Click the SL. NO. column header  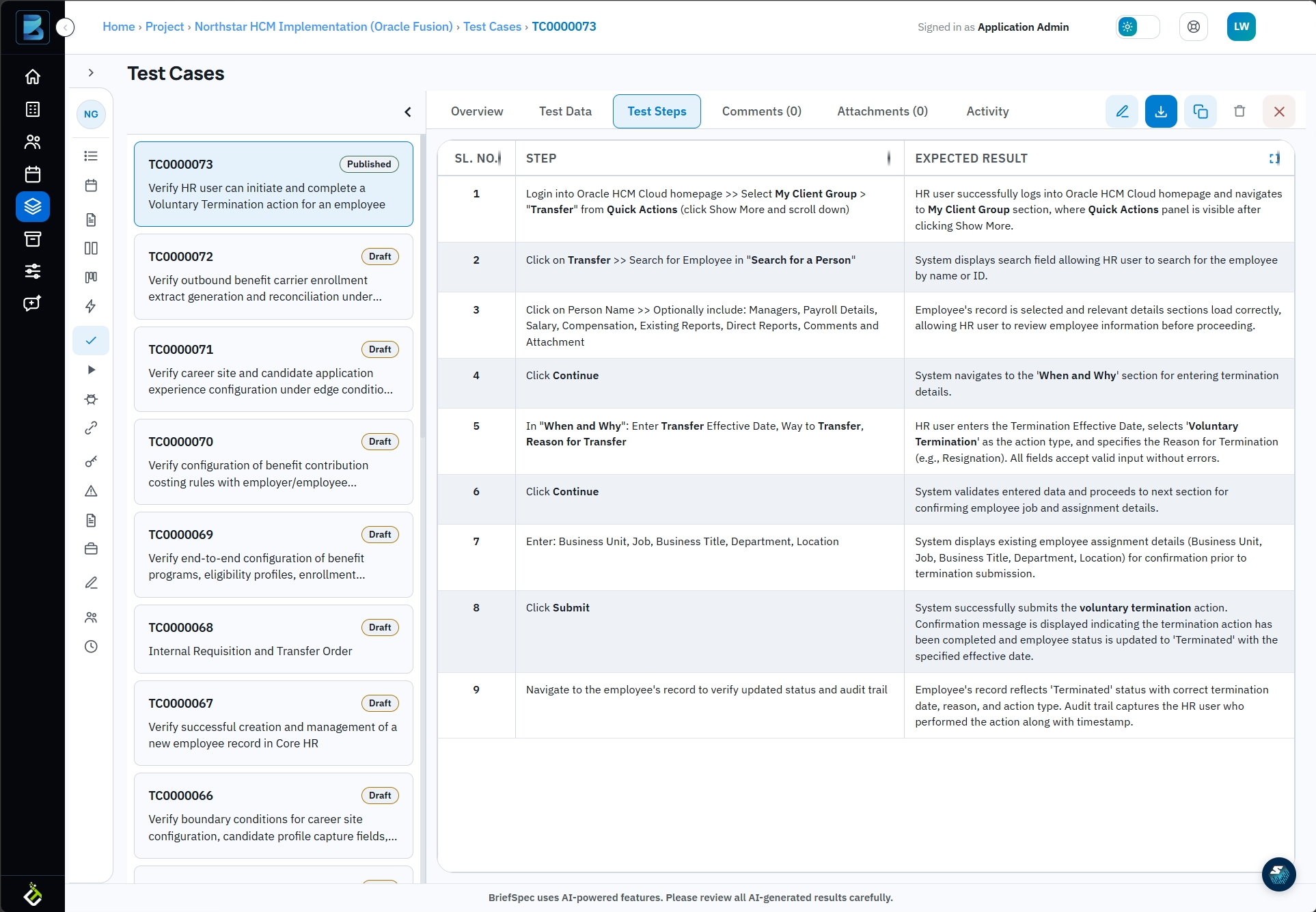pyautogui.click(x=476, y=158)
